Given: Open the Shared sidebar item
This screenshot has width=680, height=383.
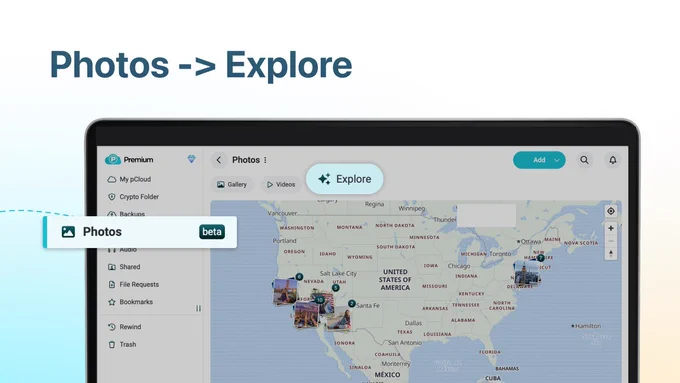Looking at the screenshot, I should (129, 267).
